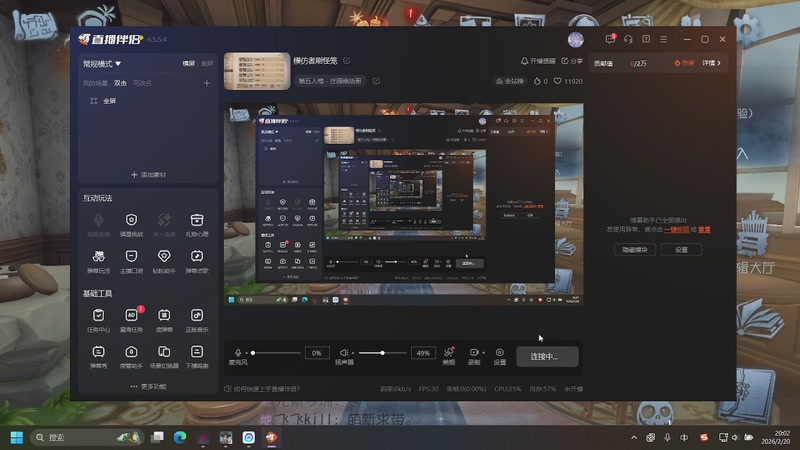
Task: Open the Windows Start menu
Action: pyautogui.click(x=17, y=438)
